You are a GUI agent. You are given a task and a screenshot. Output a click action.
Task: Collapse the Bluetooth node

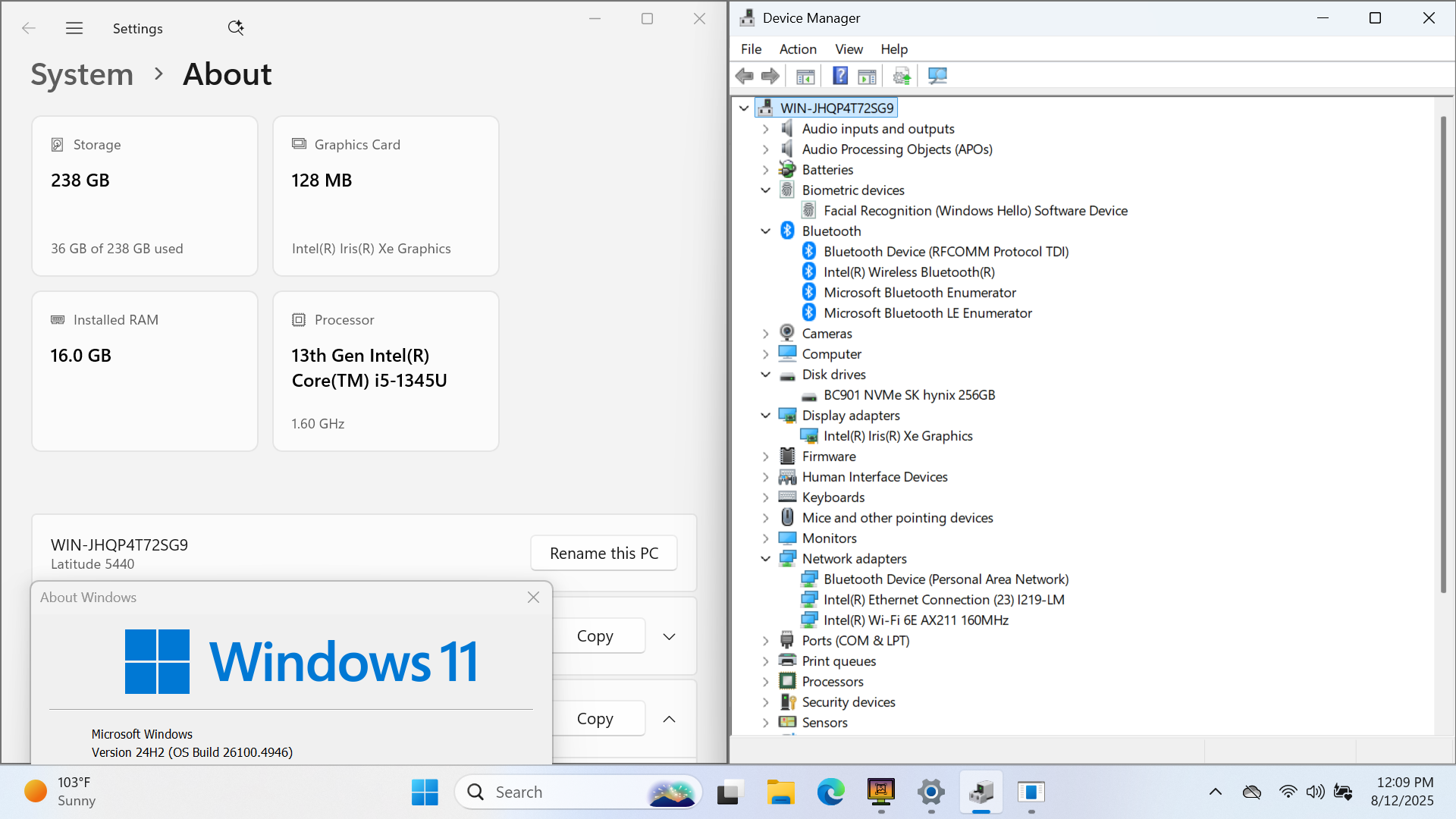point(766,231)
